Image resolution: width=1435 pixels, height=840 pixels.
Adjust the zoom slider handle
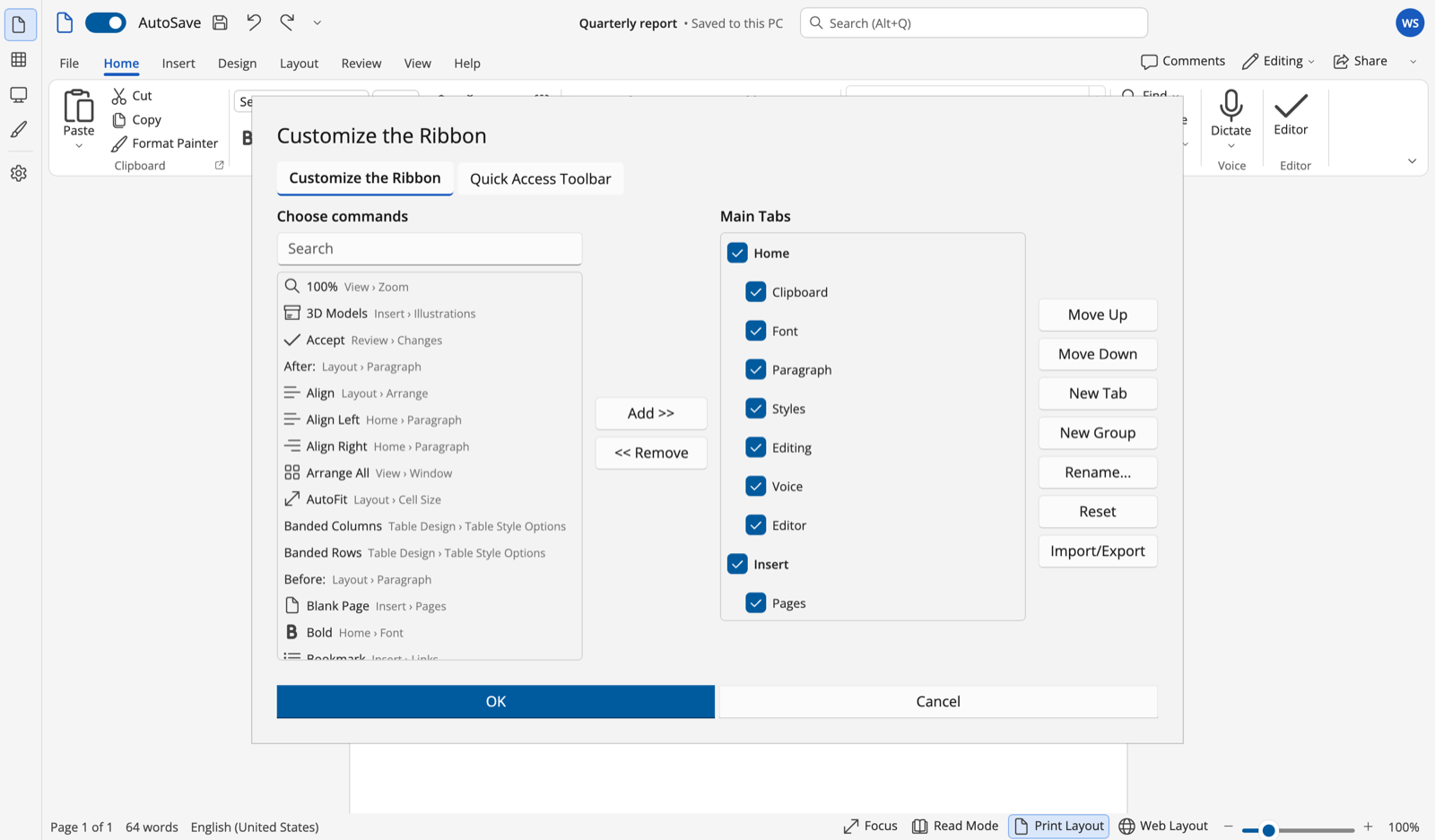[1268, 830]
